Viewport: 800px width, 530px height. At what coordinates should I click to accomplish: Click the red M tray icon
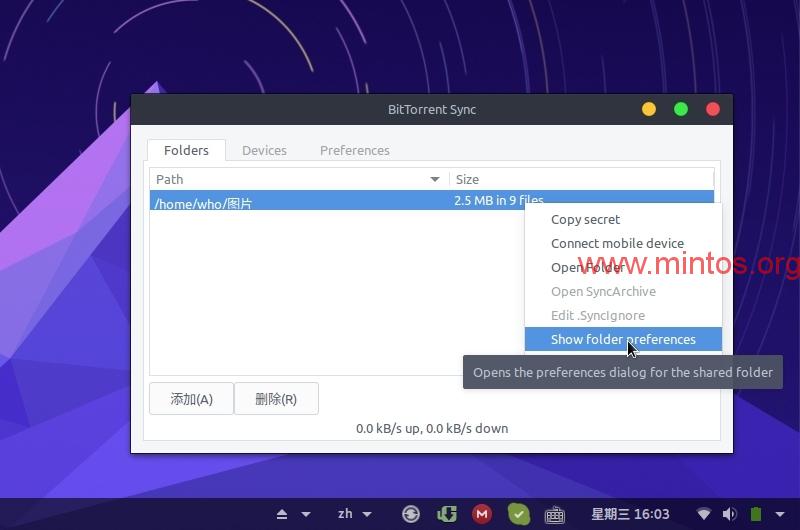click(x=482, y=514)
